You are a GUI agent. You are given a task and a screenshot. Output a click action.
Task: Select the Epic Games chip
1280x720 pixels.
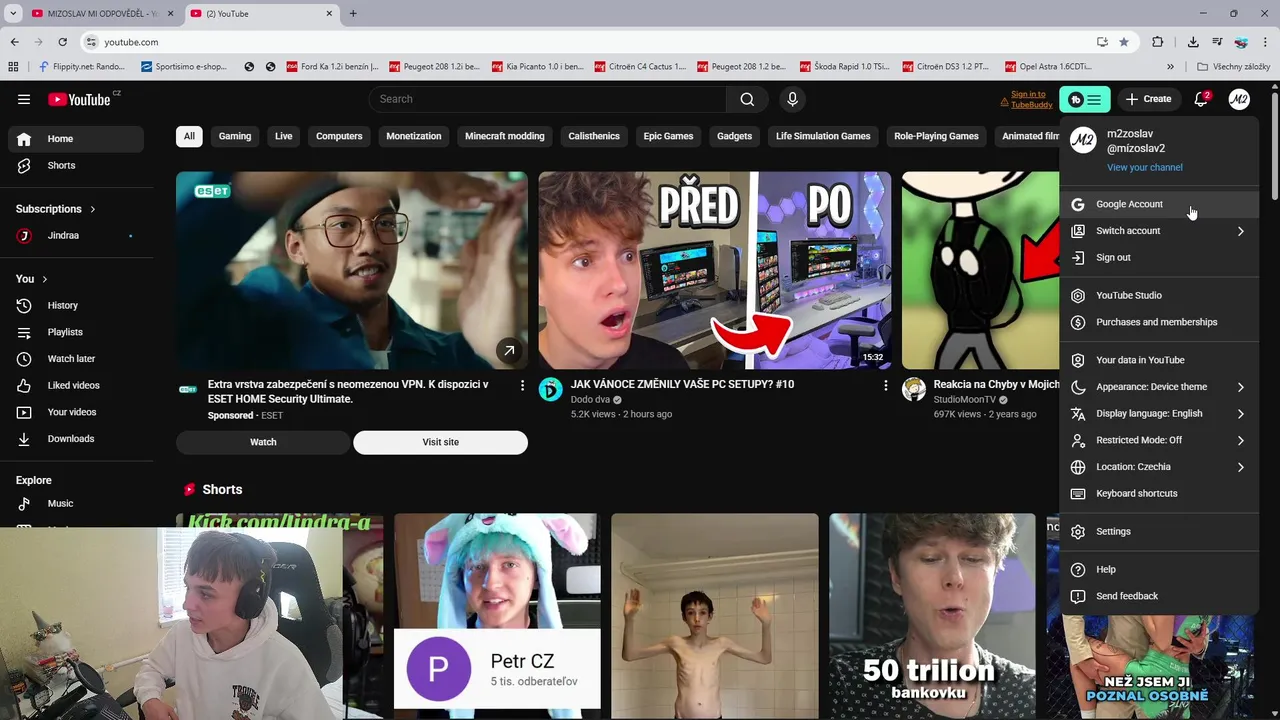click(x=668, y=136)
